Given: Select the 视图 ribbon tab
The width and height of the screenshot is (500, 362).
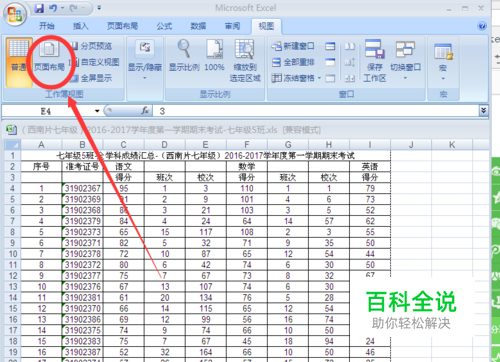Looking at the screenshot, I should pos(266,26).
